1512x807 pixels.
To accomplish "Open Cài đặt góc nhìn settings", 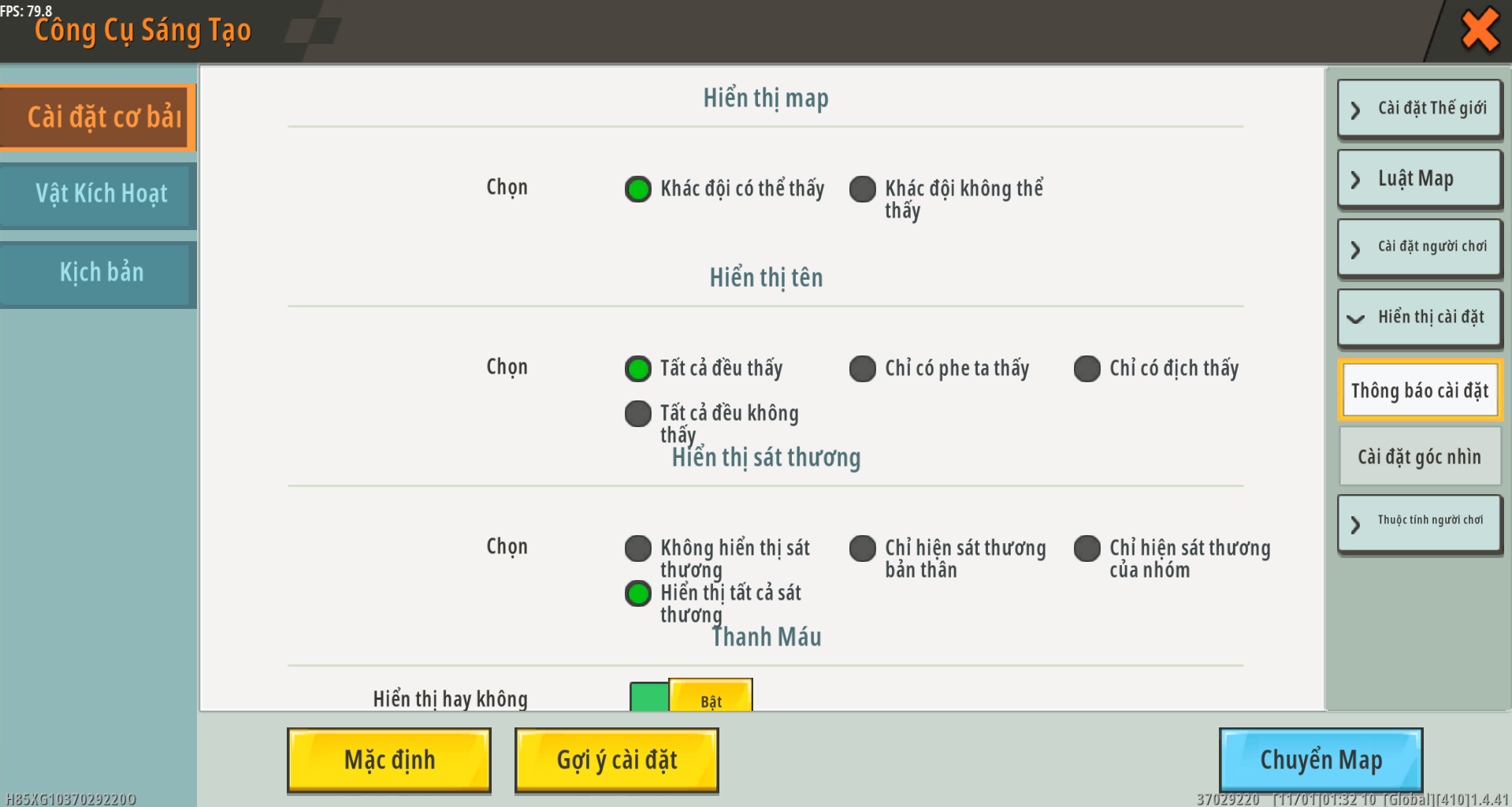I will point(1419,457).
